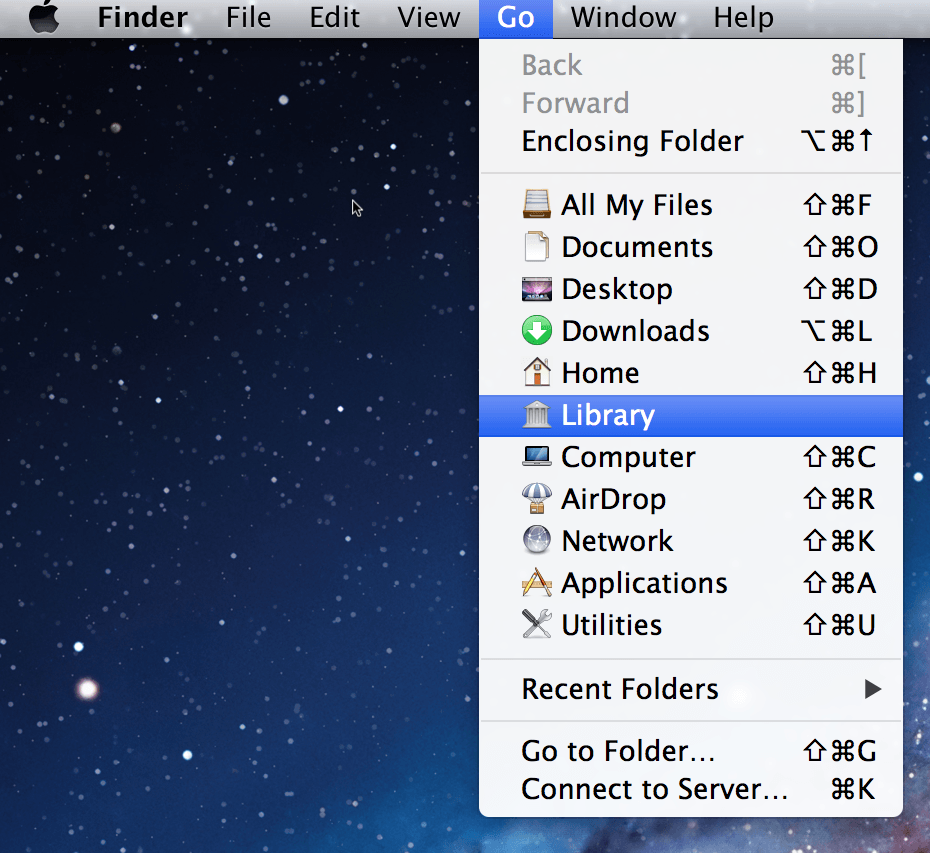Open the View menu
Image resolution: width=930 pixels, height=853 pixels.
point(428,17)
